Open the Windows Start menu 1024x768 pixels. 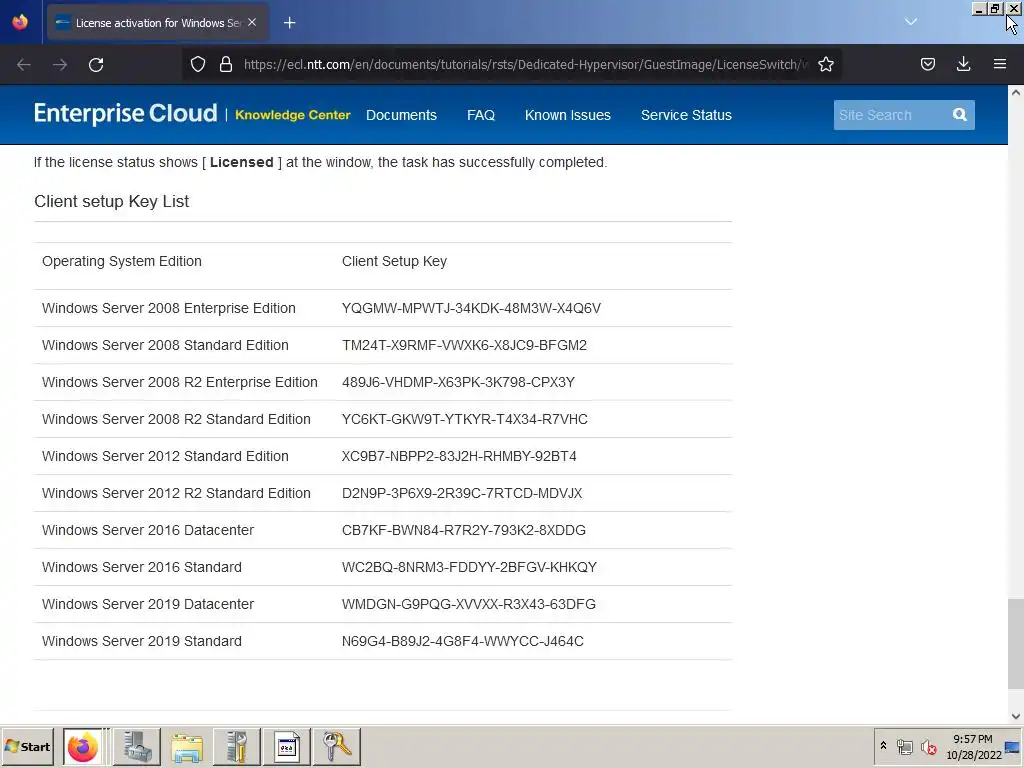(28, 746)
